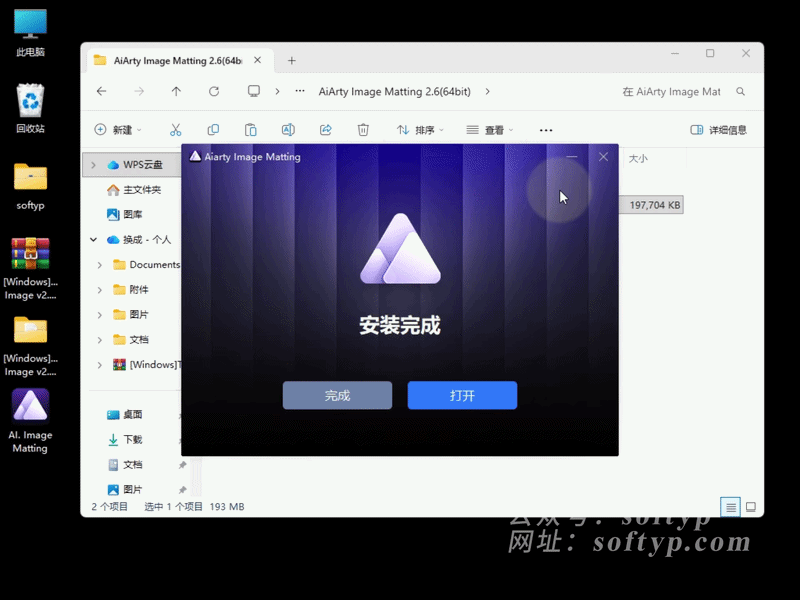Click the search magnifier icon

(740, 92)
